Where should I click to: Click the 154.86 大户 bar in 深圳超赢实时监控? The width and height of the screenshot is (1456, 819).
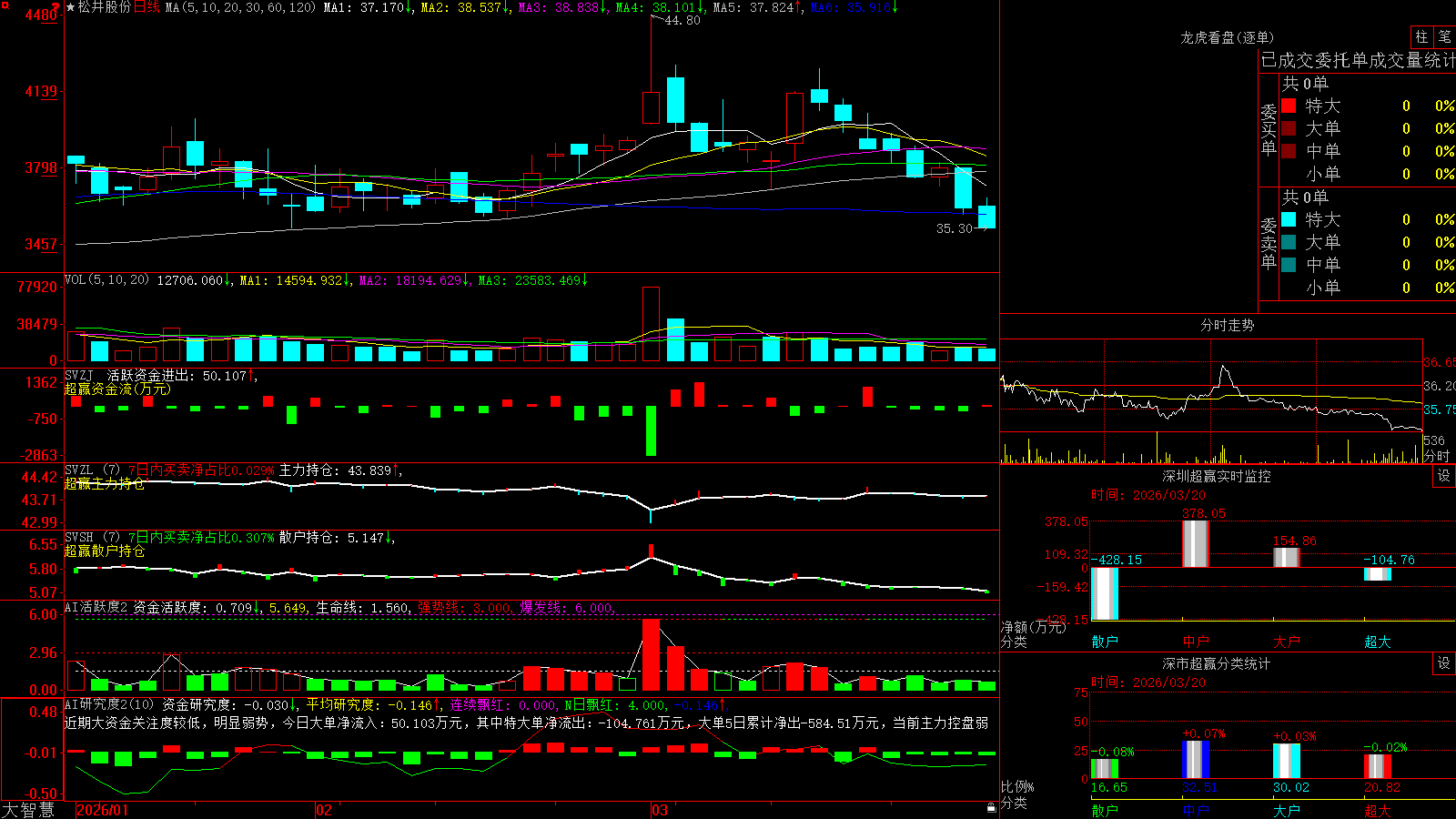[1286, 558]
